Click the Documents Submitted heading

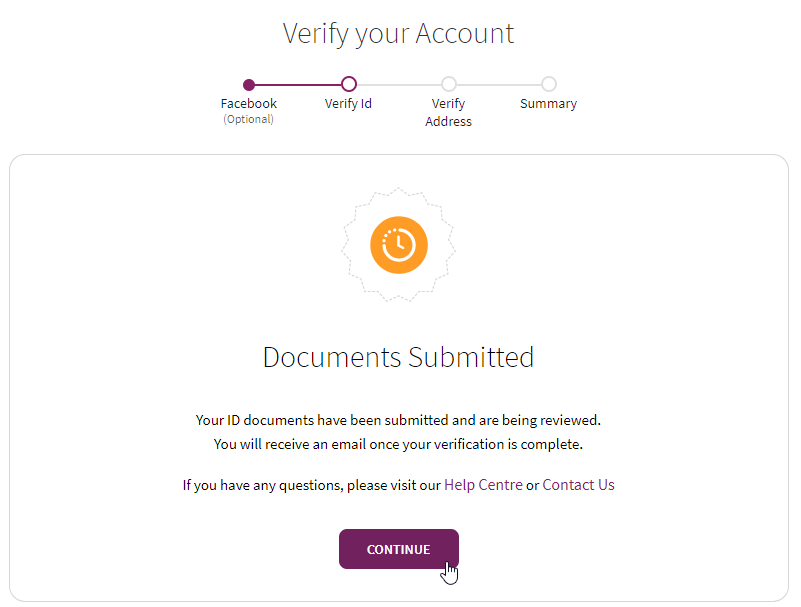pyautogui.click(x=398, y=357)
